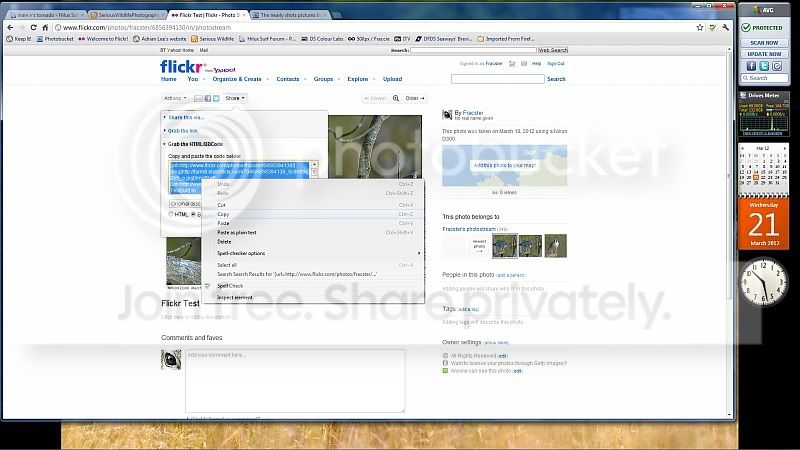Open the Organize & Create menu
The height and width of the screenshot is (450, 800).
(x=240, y=79)
